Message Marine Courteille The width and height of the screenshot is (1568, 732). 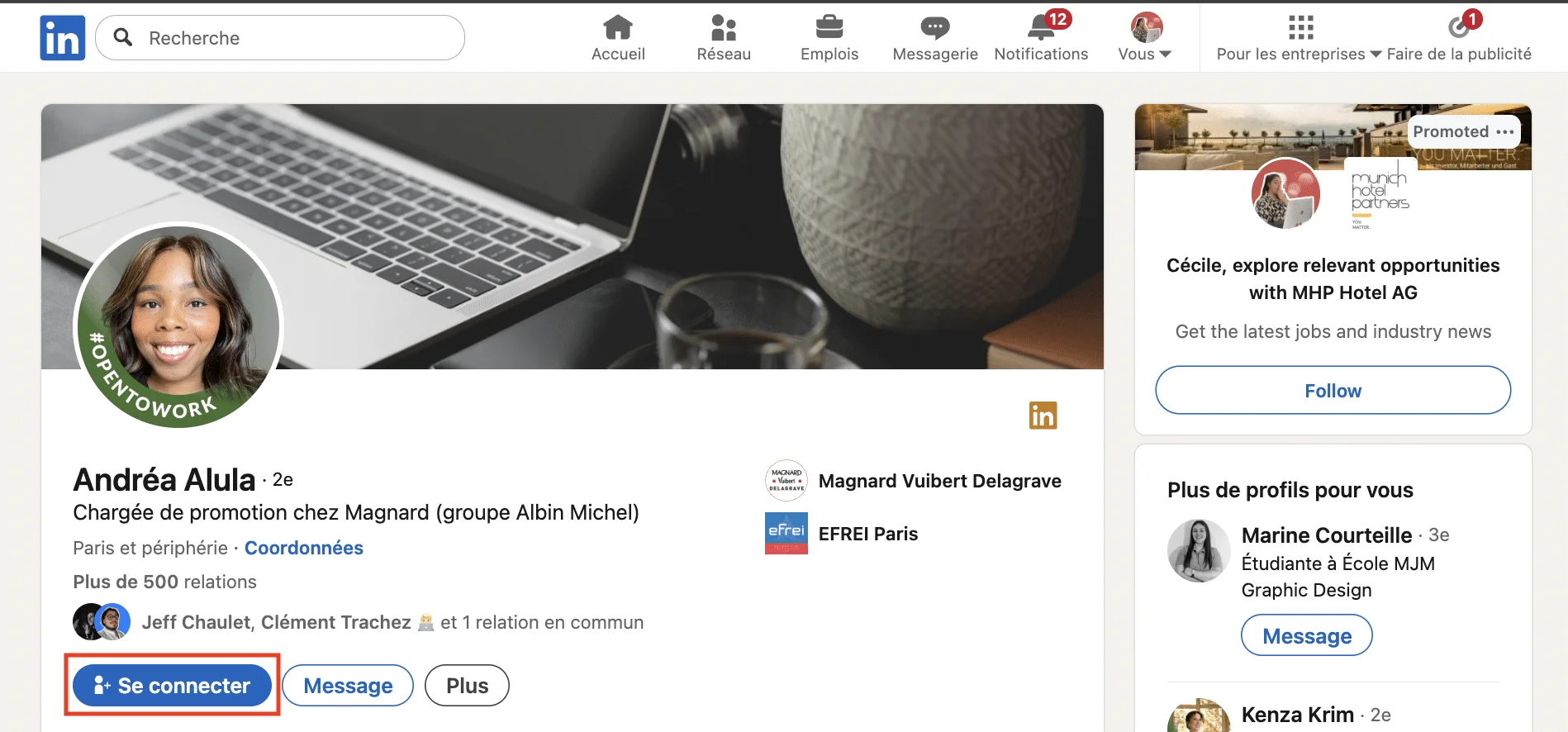[1307, 635]
